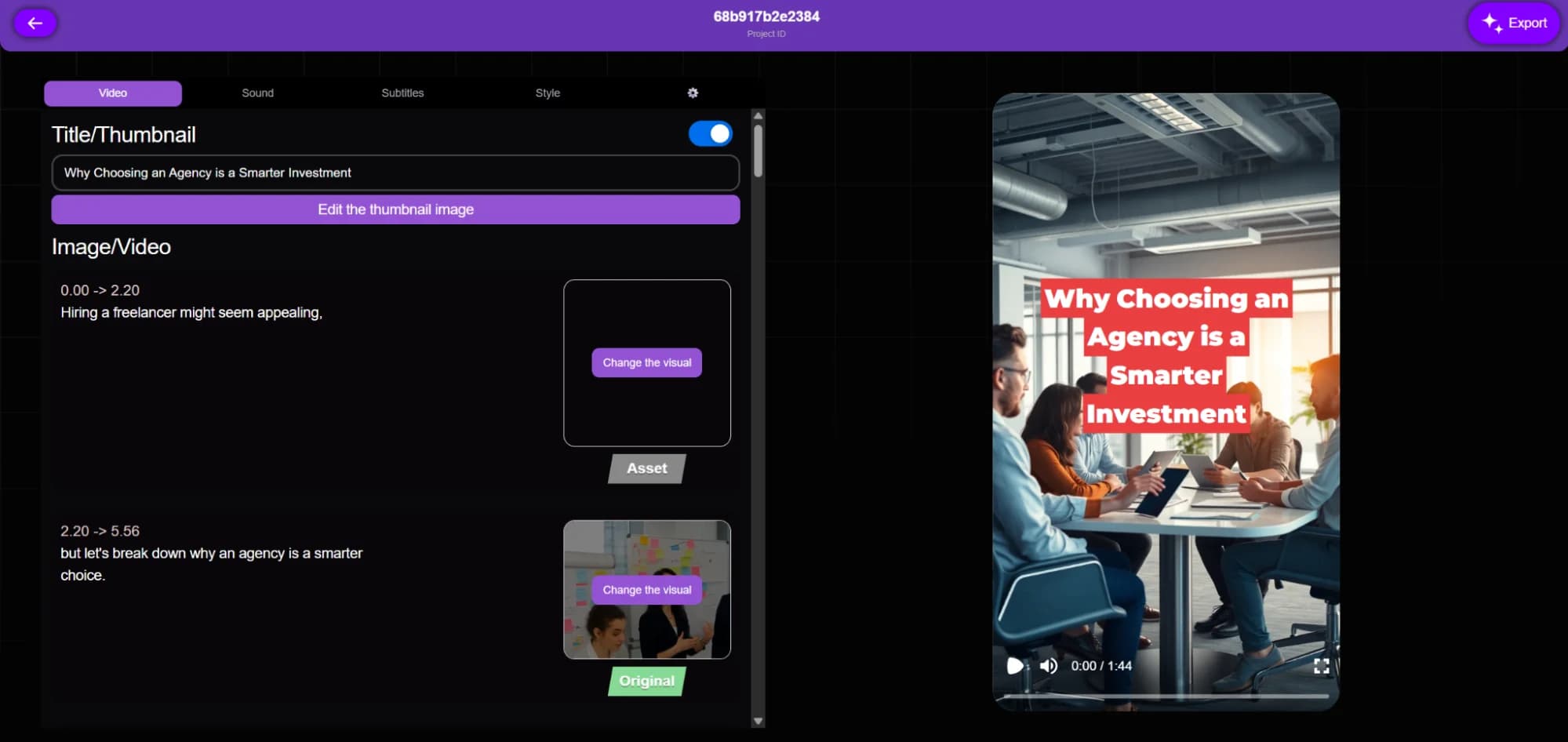The width and height of the screenshot is (1568, 742).
Task: Open the Subtitles tab
Action: point(402,93)
